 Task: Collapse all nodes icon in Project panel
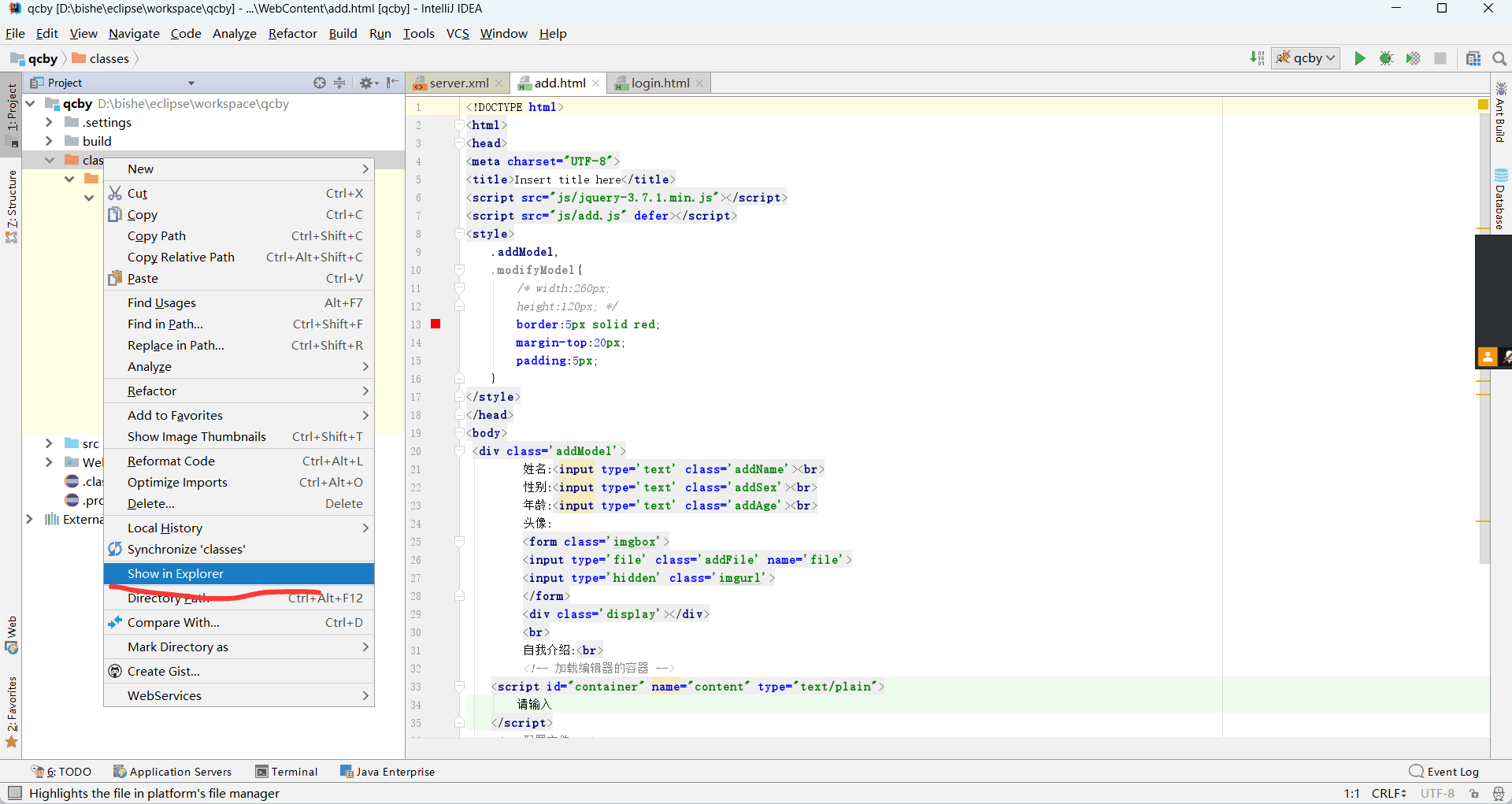click(339, 83)
